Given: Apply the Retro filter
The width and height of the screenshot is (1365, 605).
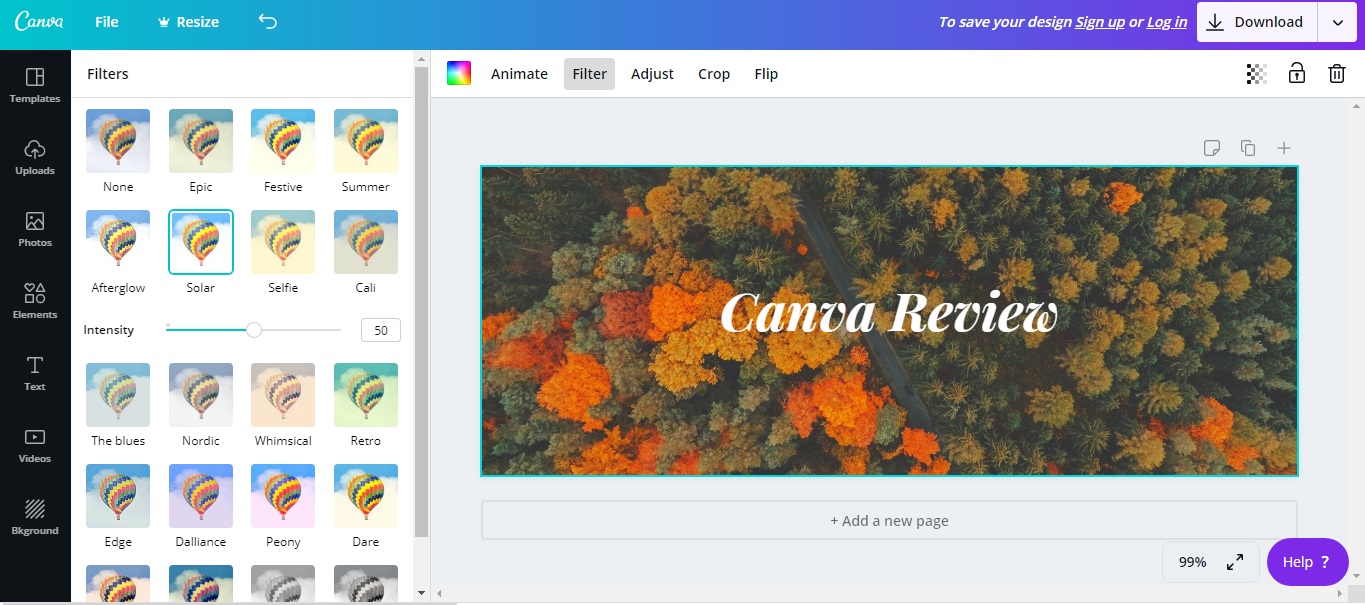Looking at the screenshot, I should 366,395.
